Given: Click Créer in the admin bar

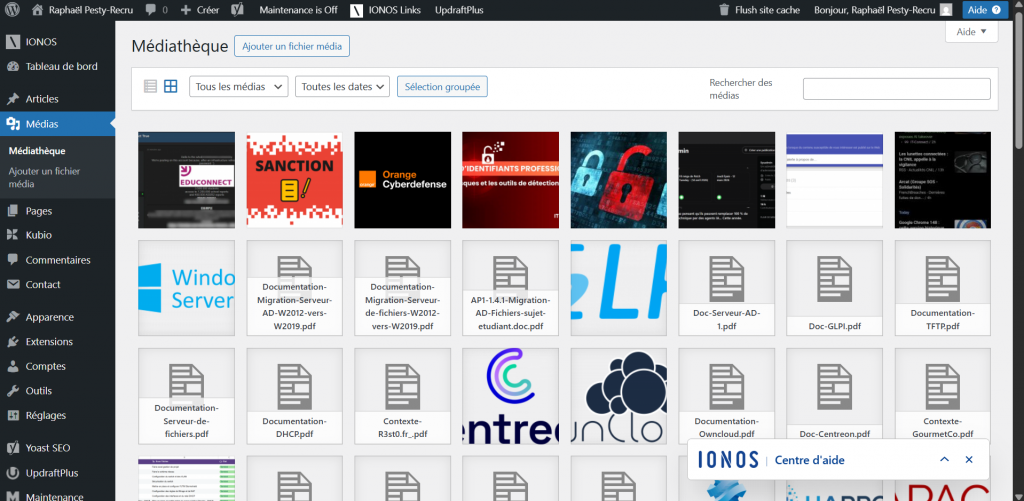Looking at the screenshot, I should pyautogui.click(x=200, y=10).
